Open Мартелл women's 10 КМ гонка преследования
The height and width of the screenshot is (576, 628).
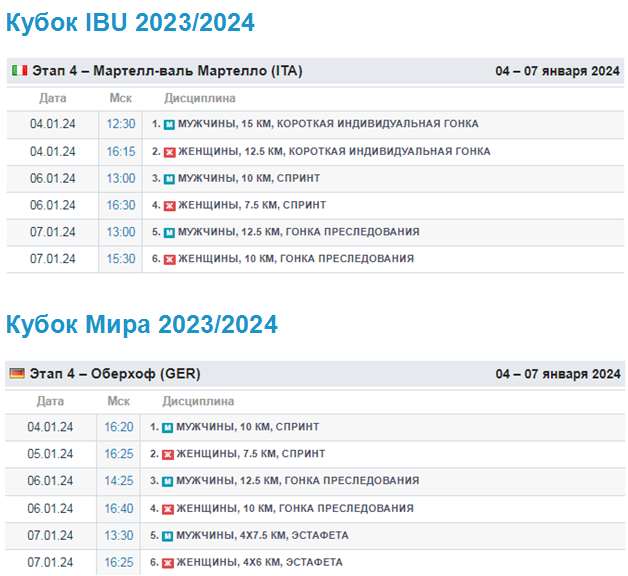[296, 258]
